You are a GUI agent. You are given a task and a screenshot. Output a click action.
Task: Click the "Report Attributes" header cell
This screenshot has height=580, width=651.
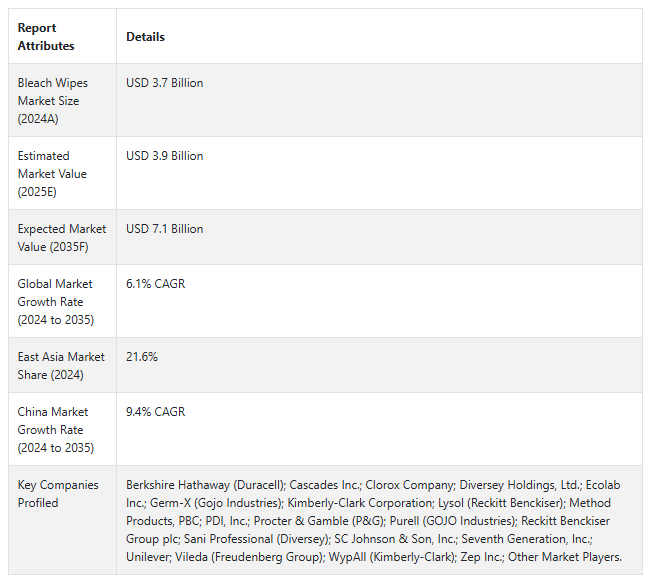(x=46, y=37)
